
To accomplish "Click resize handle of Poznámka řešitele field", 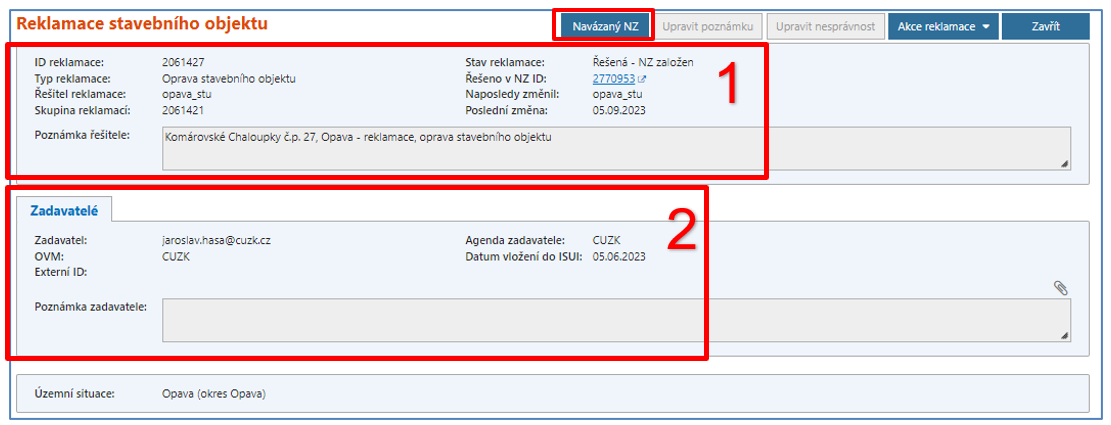I will pos(1064,163).
